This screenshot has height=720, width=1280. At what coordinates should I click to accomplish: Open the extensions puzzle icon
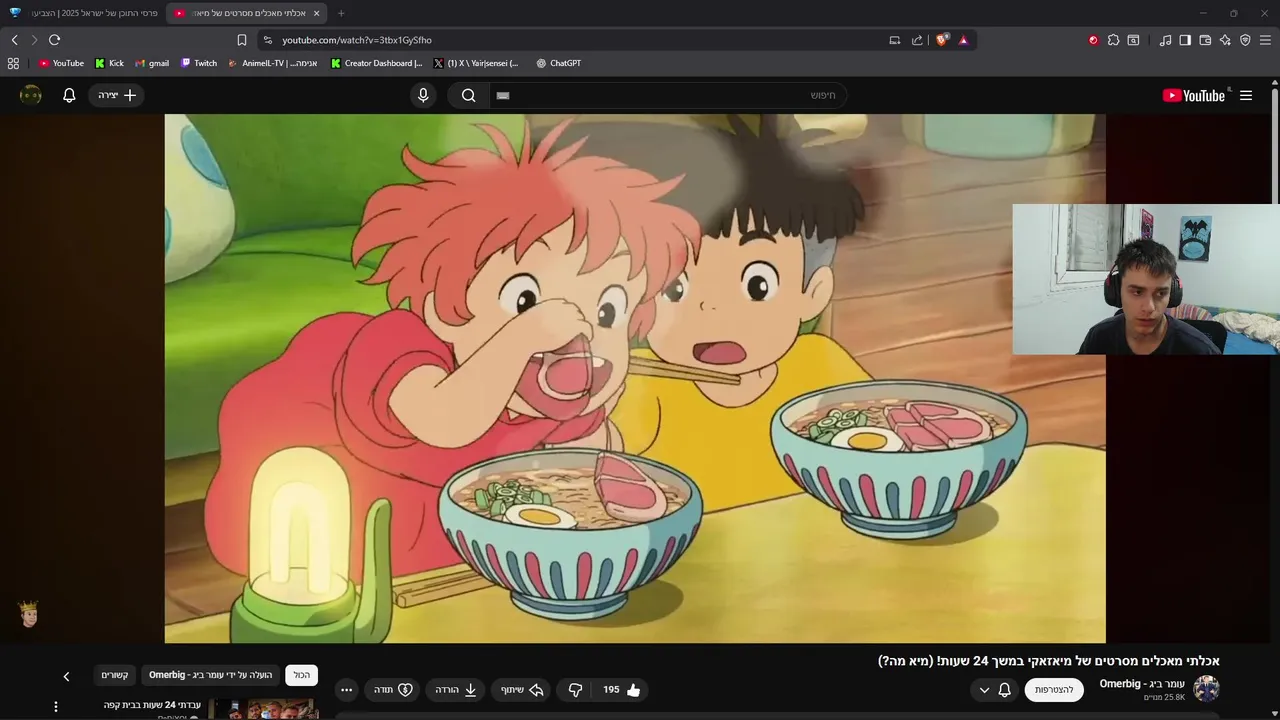coord(1113,40)
